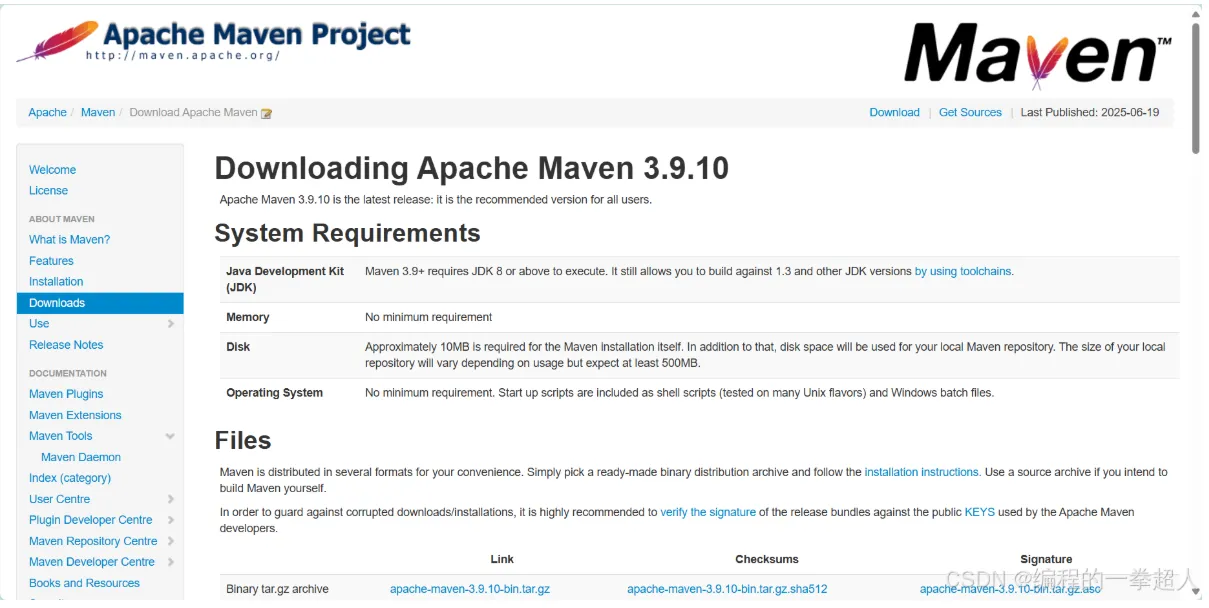
Task: Follow the 'verify the signature' link
Action: click(x=708, y=512)
